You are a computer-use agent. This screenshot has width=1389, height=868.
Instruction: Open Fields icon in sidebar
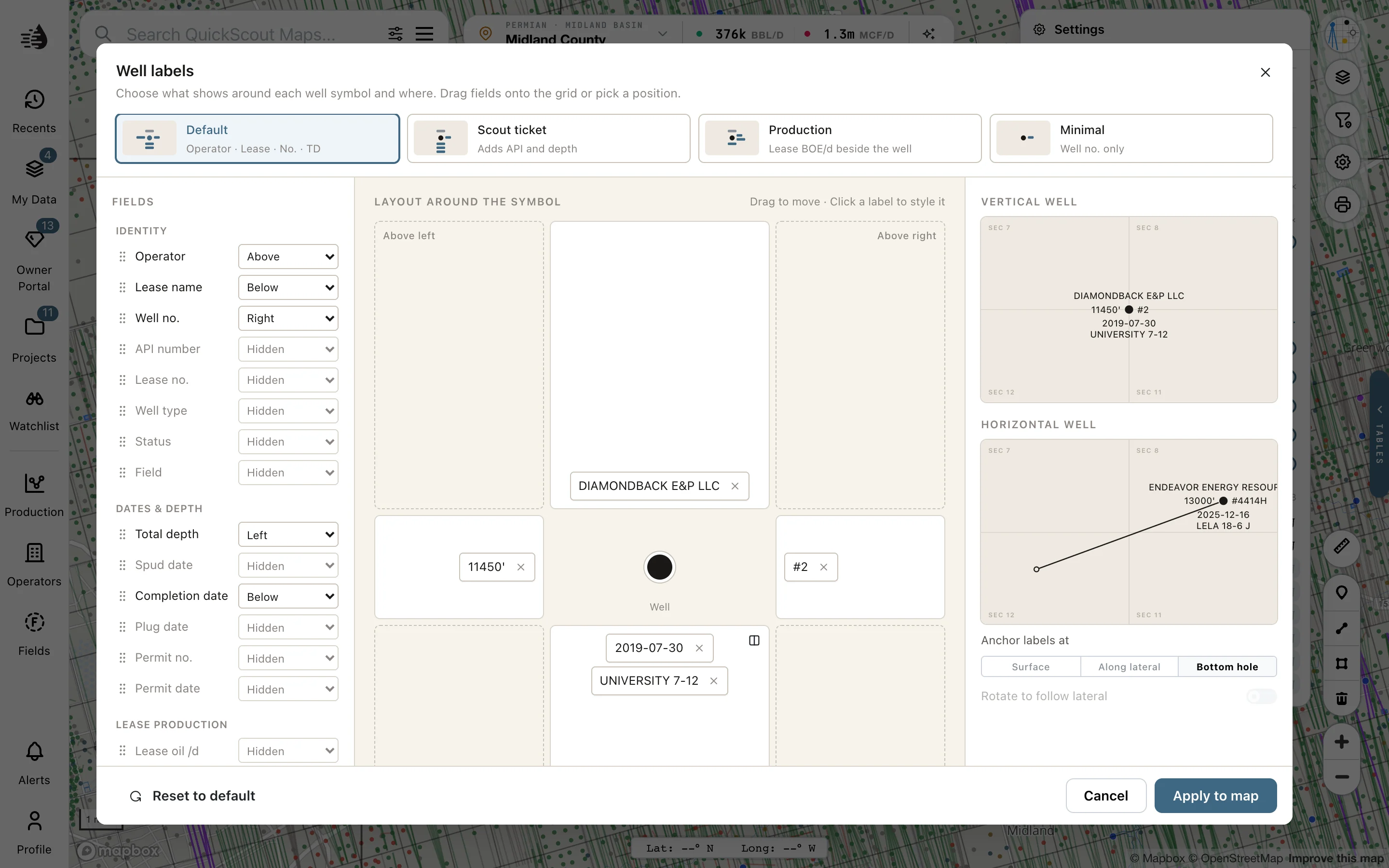click(x=34, y=622)
